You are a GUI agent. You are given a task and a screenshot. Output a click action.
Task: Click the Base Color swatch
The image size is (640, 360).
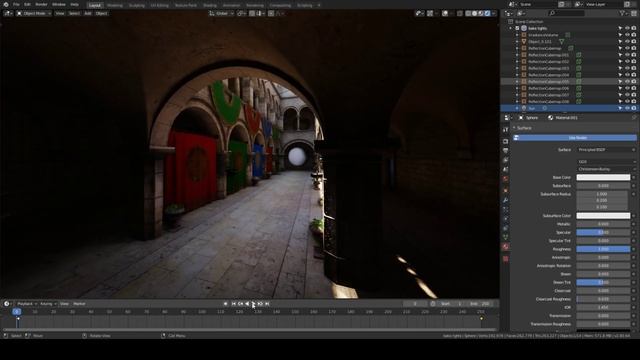click(x=603, y=178)
